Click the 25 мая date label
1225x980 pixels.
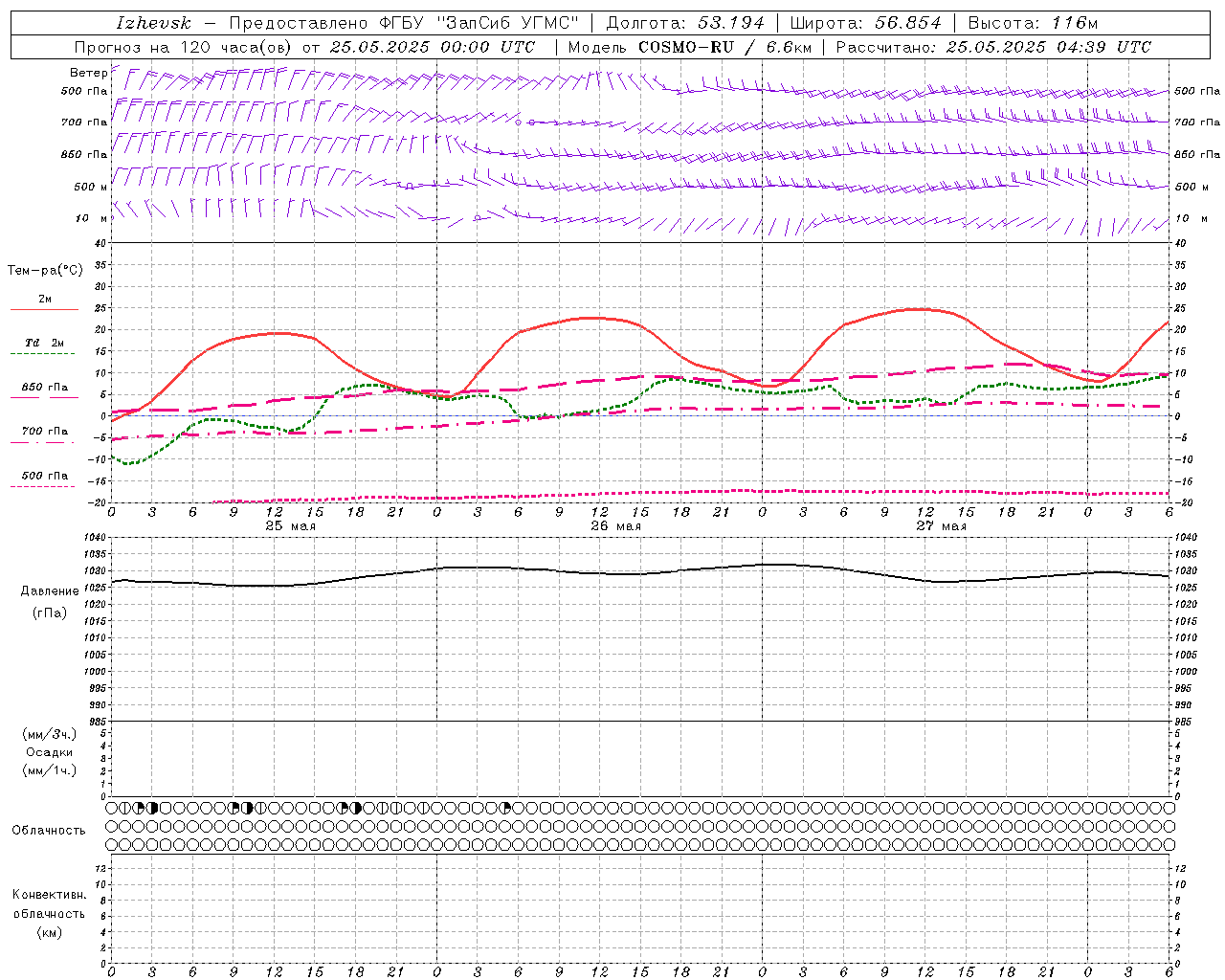point(291,526)
